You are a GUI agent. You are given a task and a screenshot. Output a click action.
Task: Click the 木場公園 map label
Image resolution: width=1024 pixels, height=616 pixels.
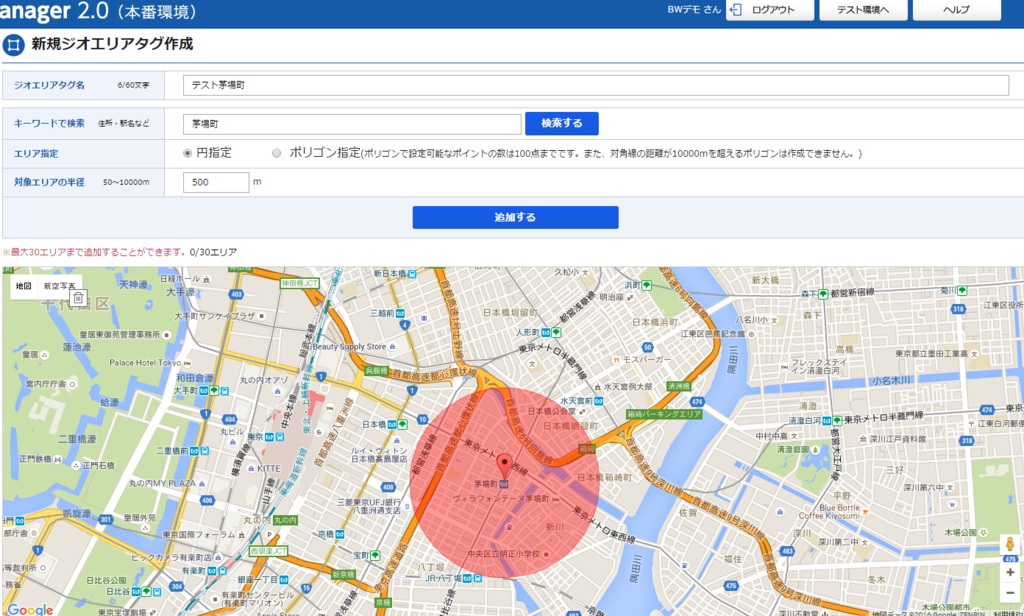click(960, 533)
